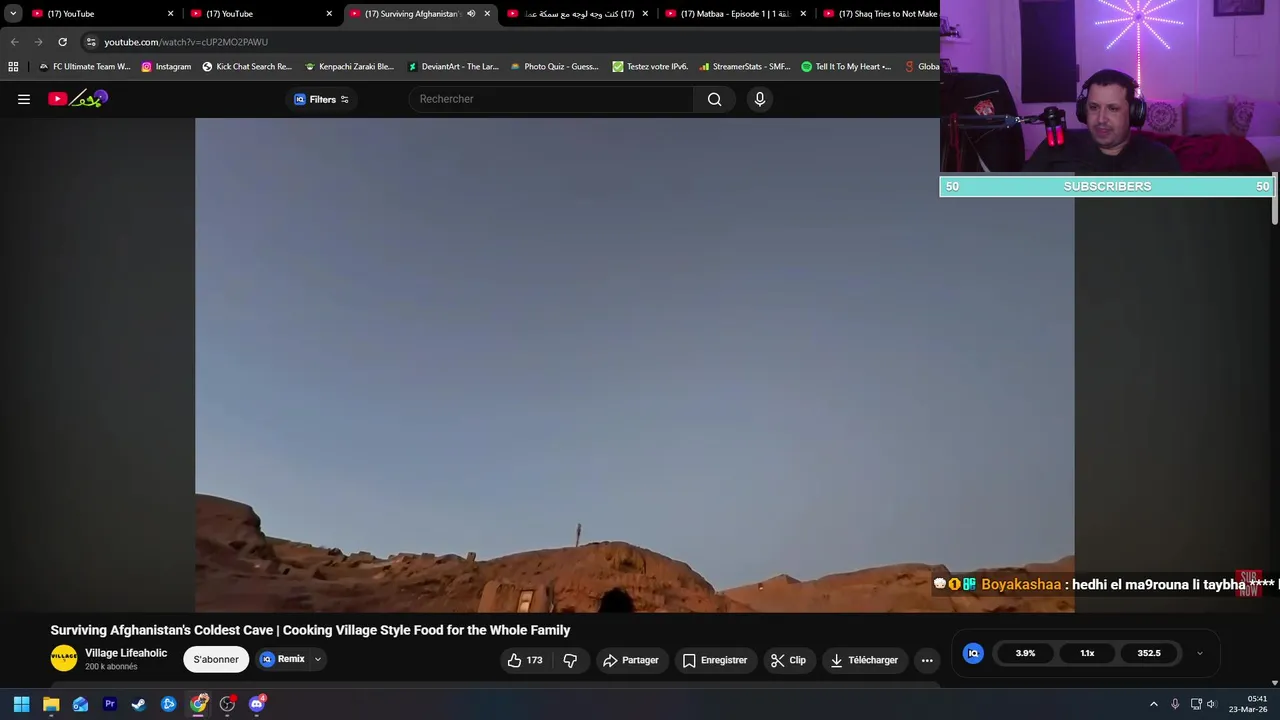This screenshot has height=720, width=1280.
Task: Open the Instagram bookmark
Action: coord(166,67)
